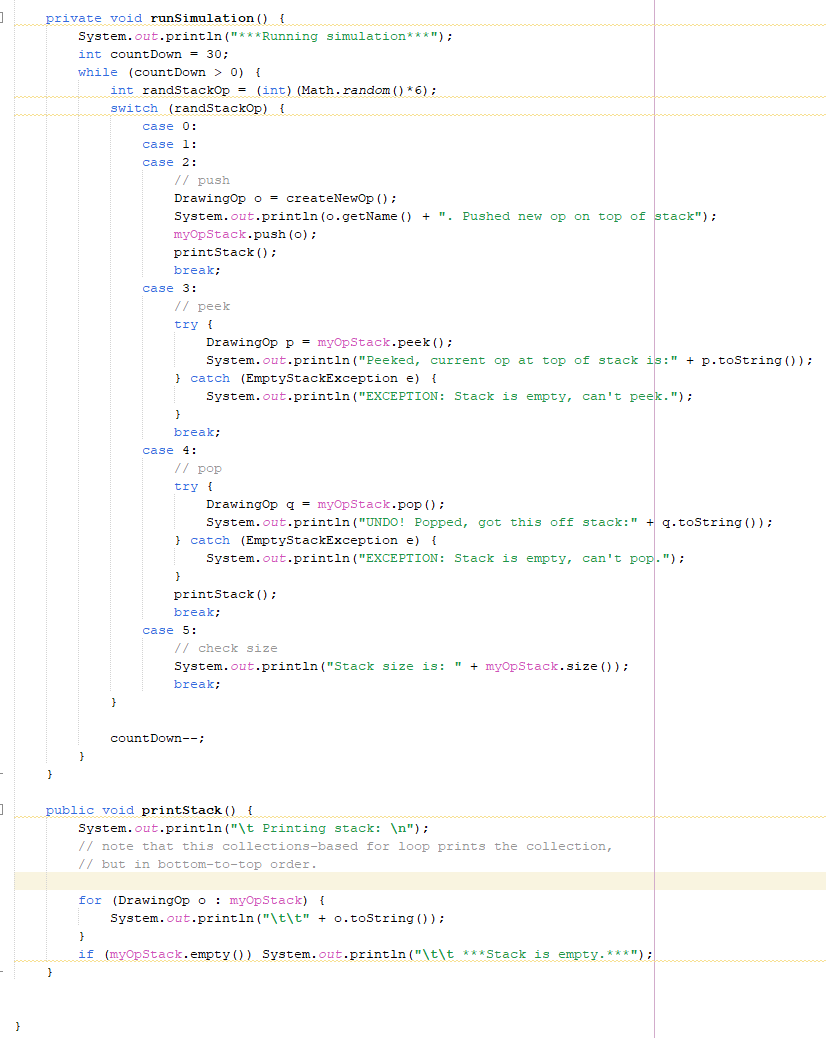826x1038 pixels.
Task: Click the "case 1:" label
Action: click(x=169, y=144)
